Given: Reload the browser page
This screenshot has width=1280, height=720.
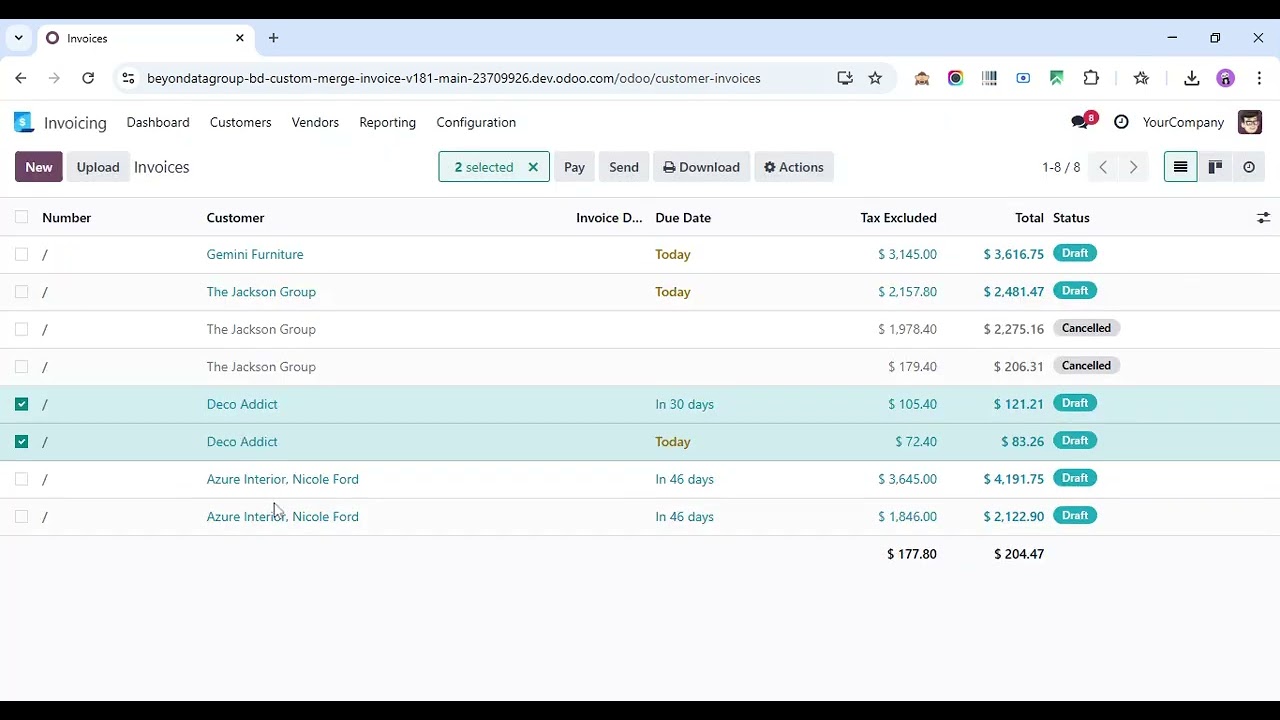Looking at the screenshot, I should pyautogui.click(x=88, y=78).
